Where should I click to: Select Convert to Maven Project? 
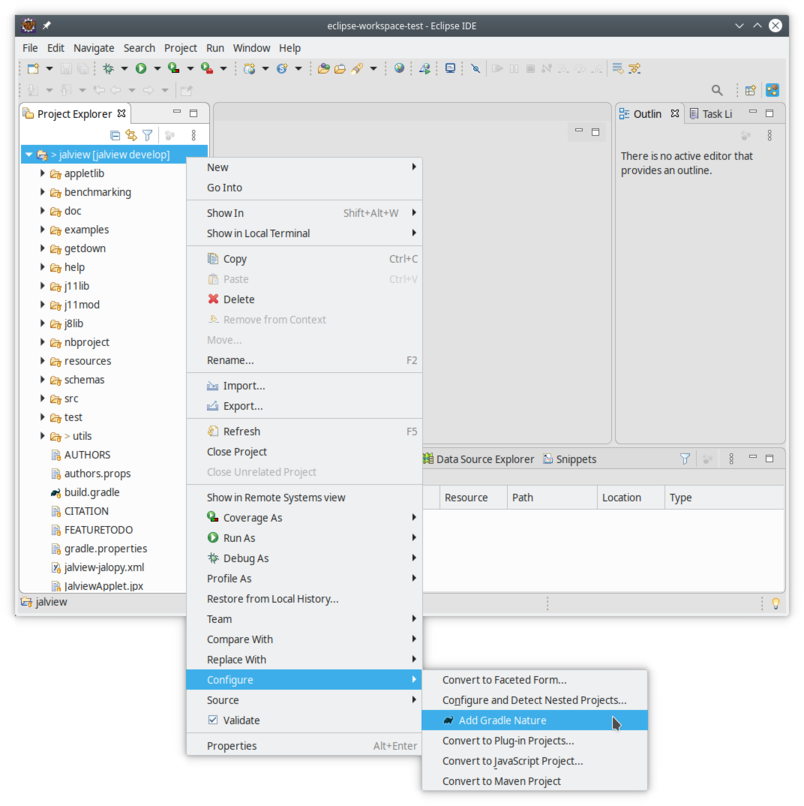coord(534,781)
